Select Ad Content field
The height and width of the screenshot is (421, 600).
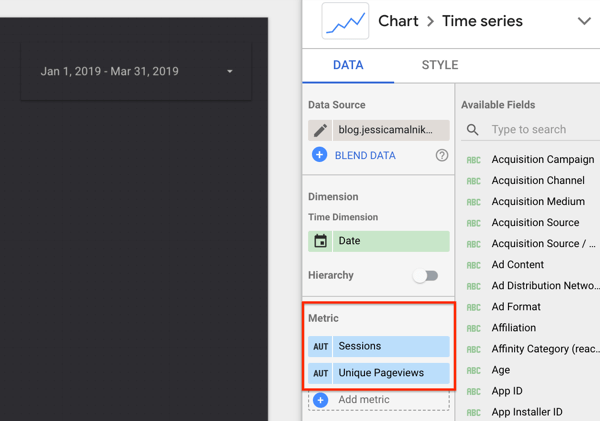pyautogui.click(x=517, y=264)
